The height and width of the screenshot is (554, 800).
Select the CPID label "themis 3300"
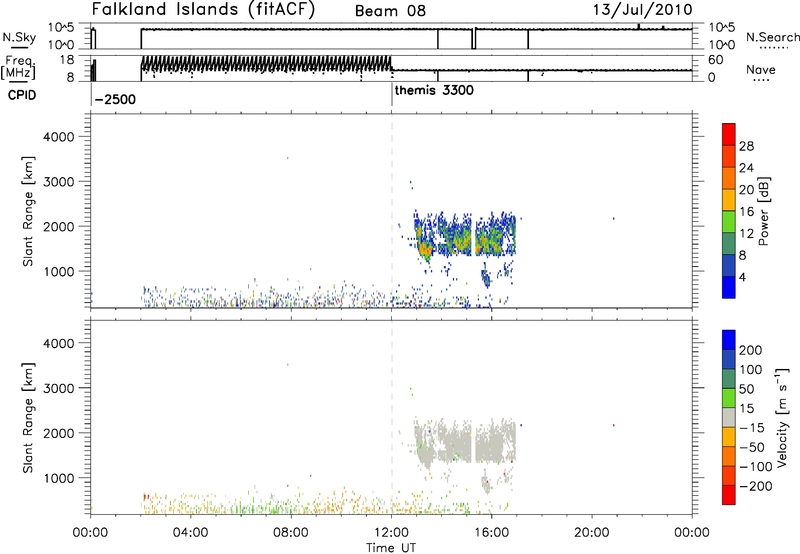(x=434, y=91)
